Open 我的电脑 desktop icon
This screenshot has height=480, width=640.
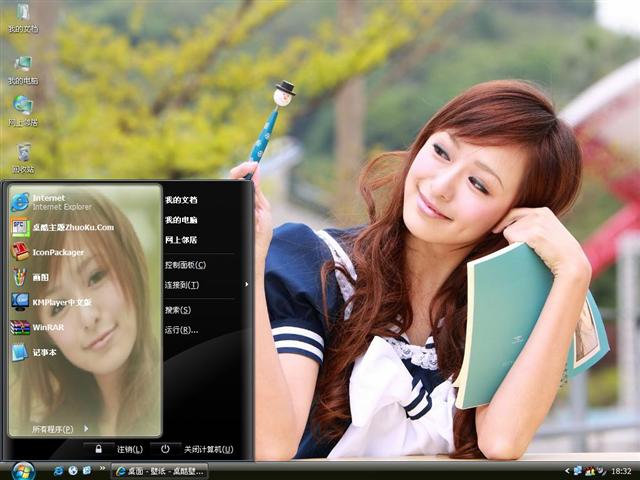23,70
